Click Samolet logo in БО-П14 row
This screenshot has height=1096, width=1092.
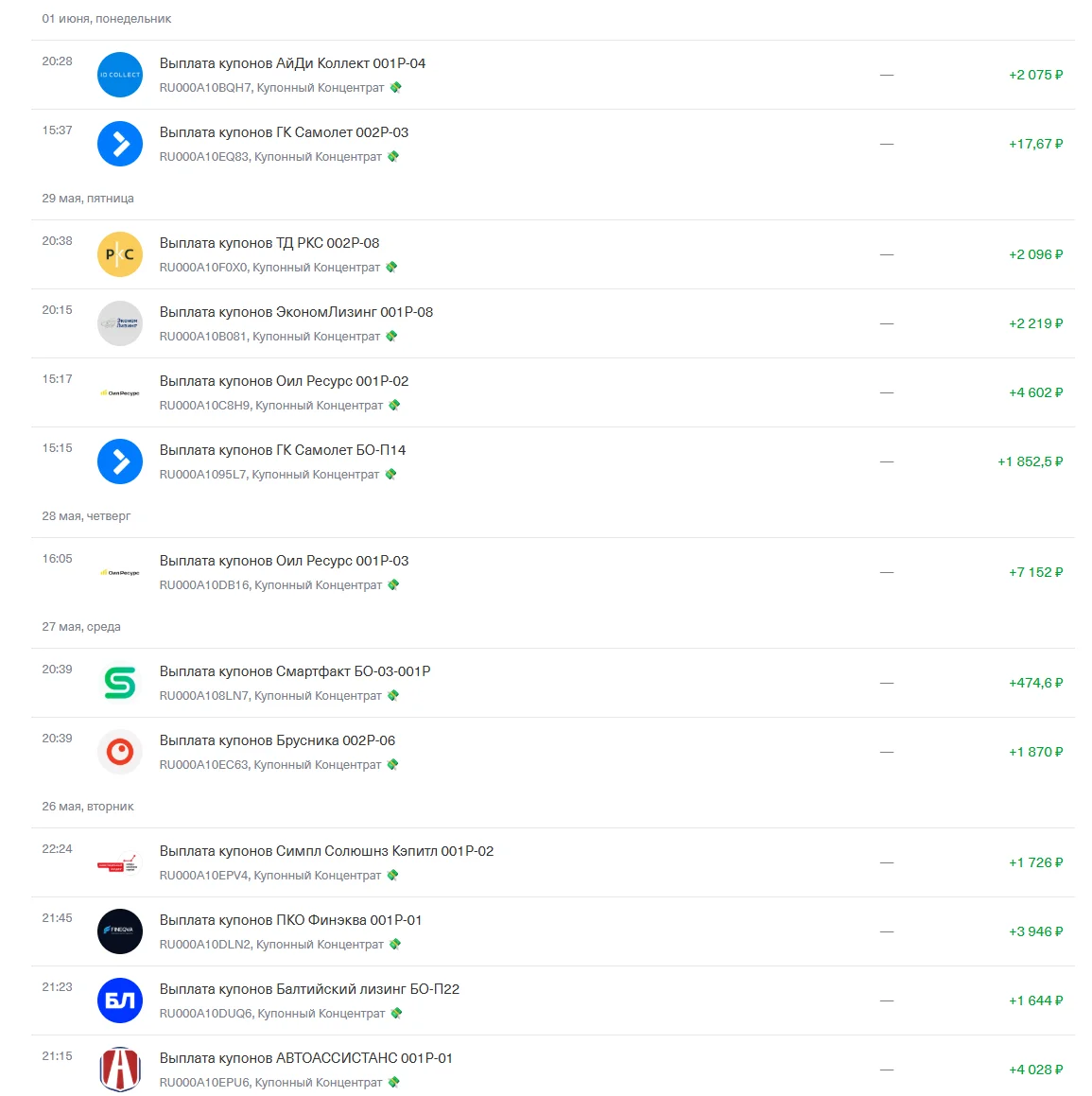pyautogui.click(x=119, y=461)
